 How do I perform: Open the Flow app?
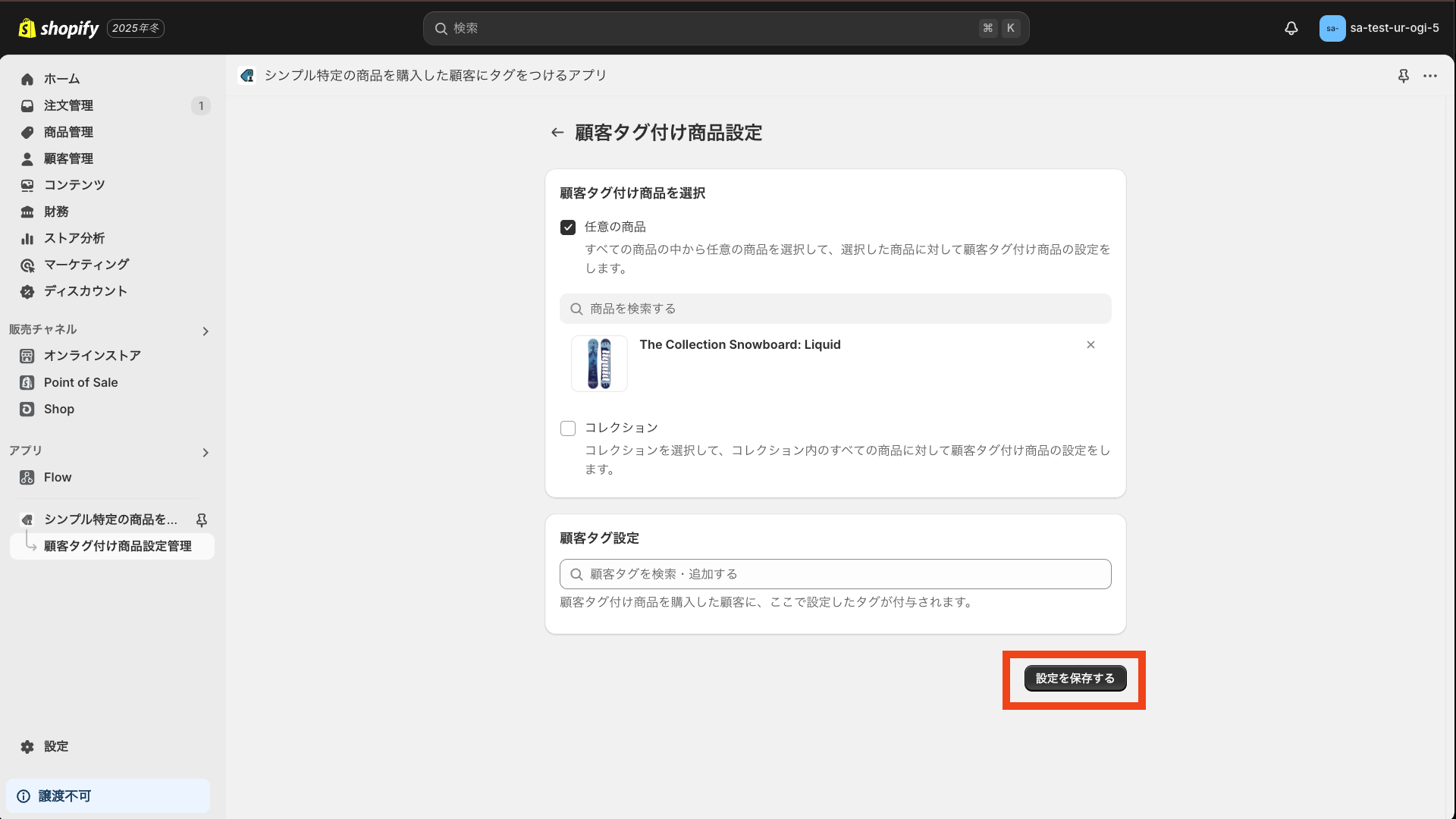(57, 477)
